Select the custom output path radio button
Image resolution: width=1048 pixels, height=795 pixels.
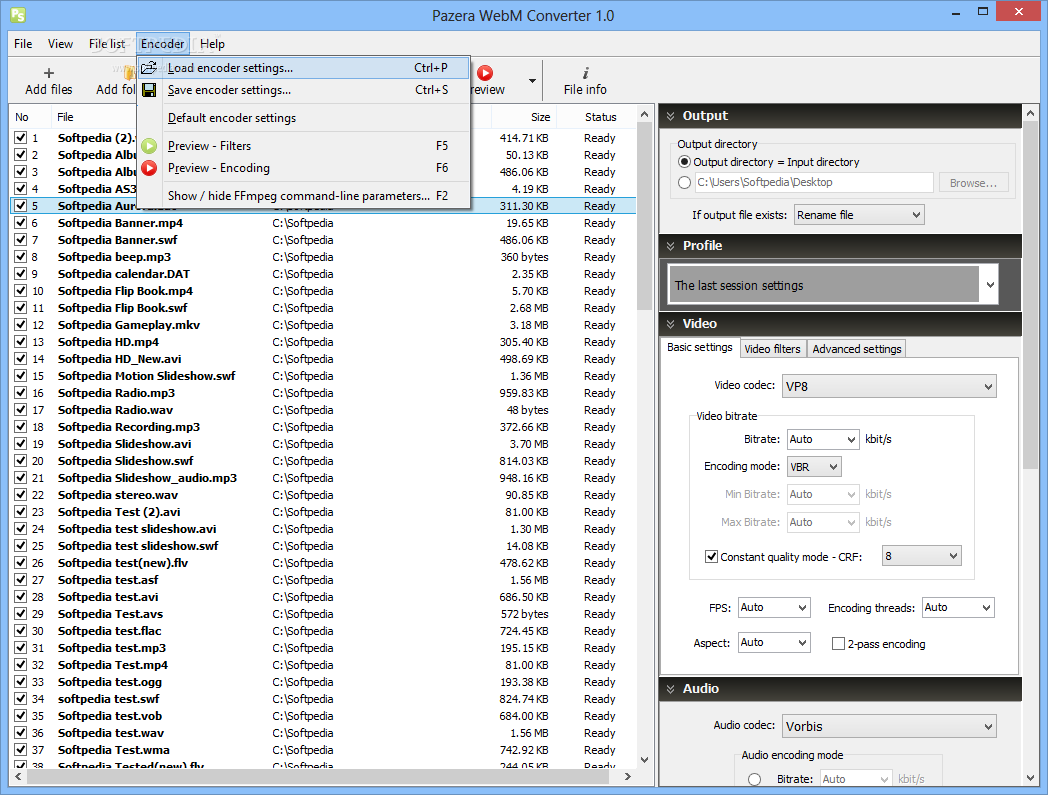684,183
